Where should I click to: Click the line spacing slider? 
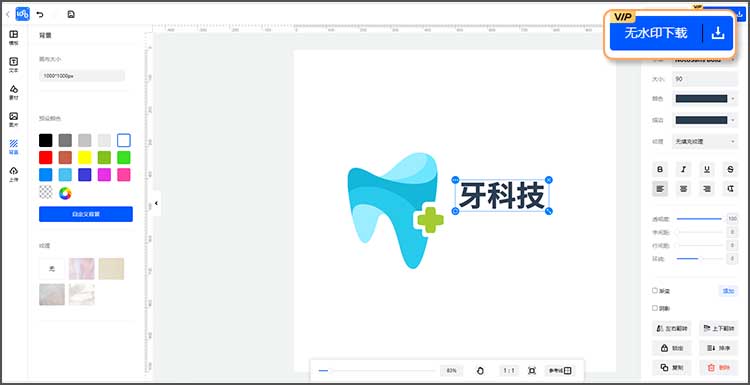699,245
